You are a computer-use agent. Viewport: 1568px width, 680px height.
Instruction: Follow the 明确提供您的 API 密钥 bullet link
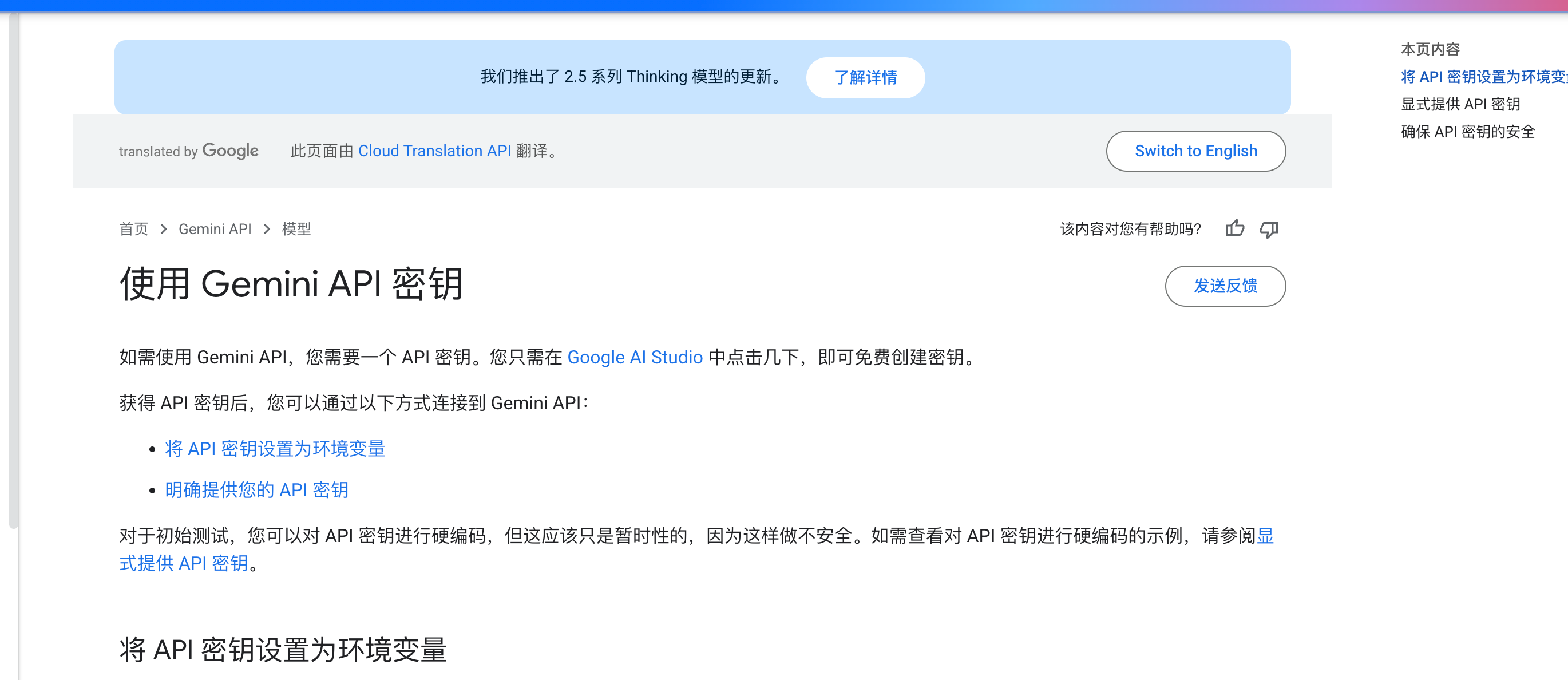point(257,489)
